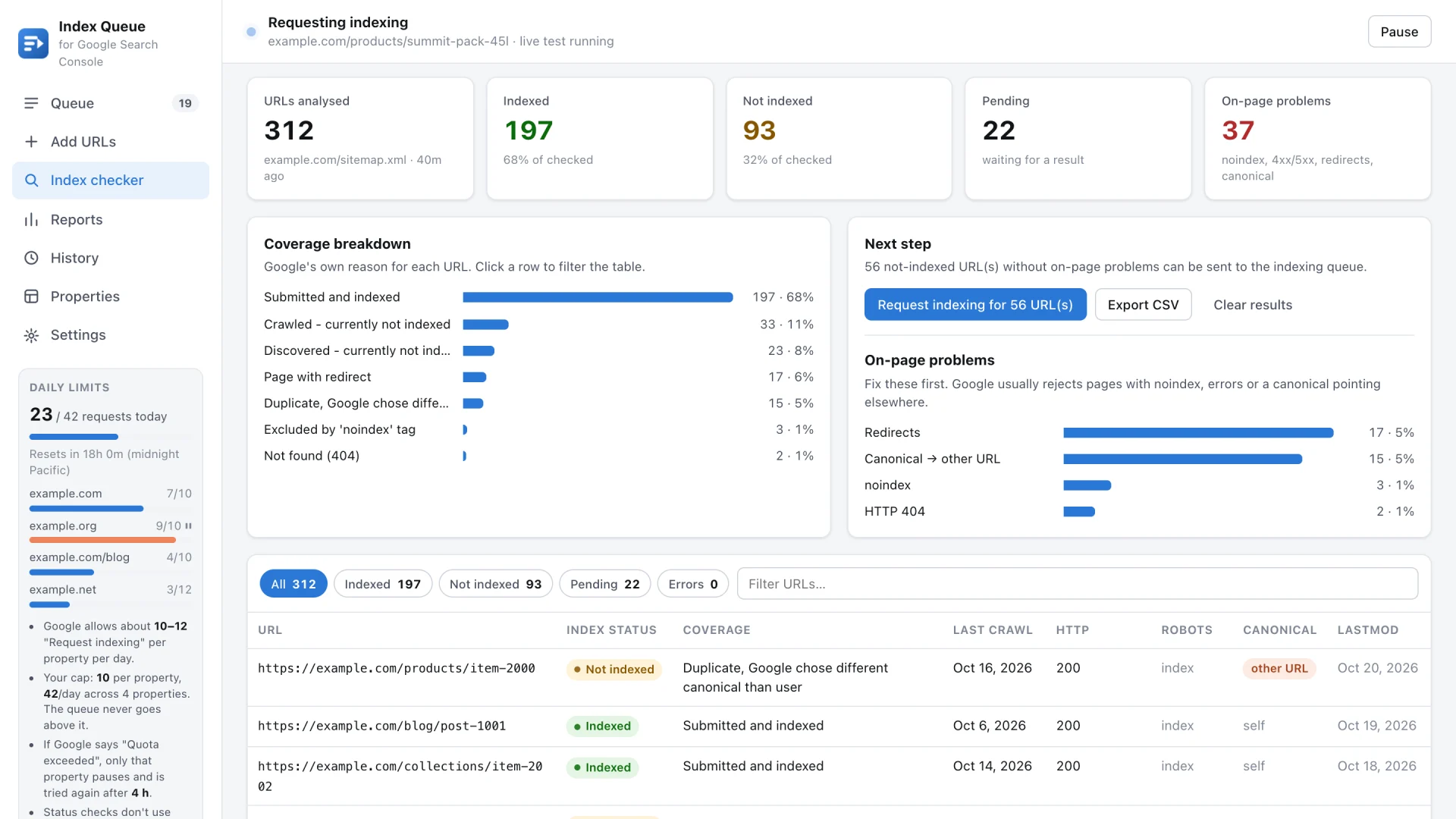Click the example.com 7/10 quota bar
This screenshot has height=819, width=1456.
tap(111, 509)
